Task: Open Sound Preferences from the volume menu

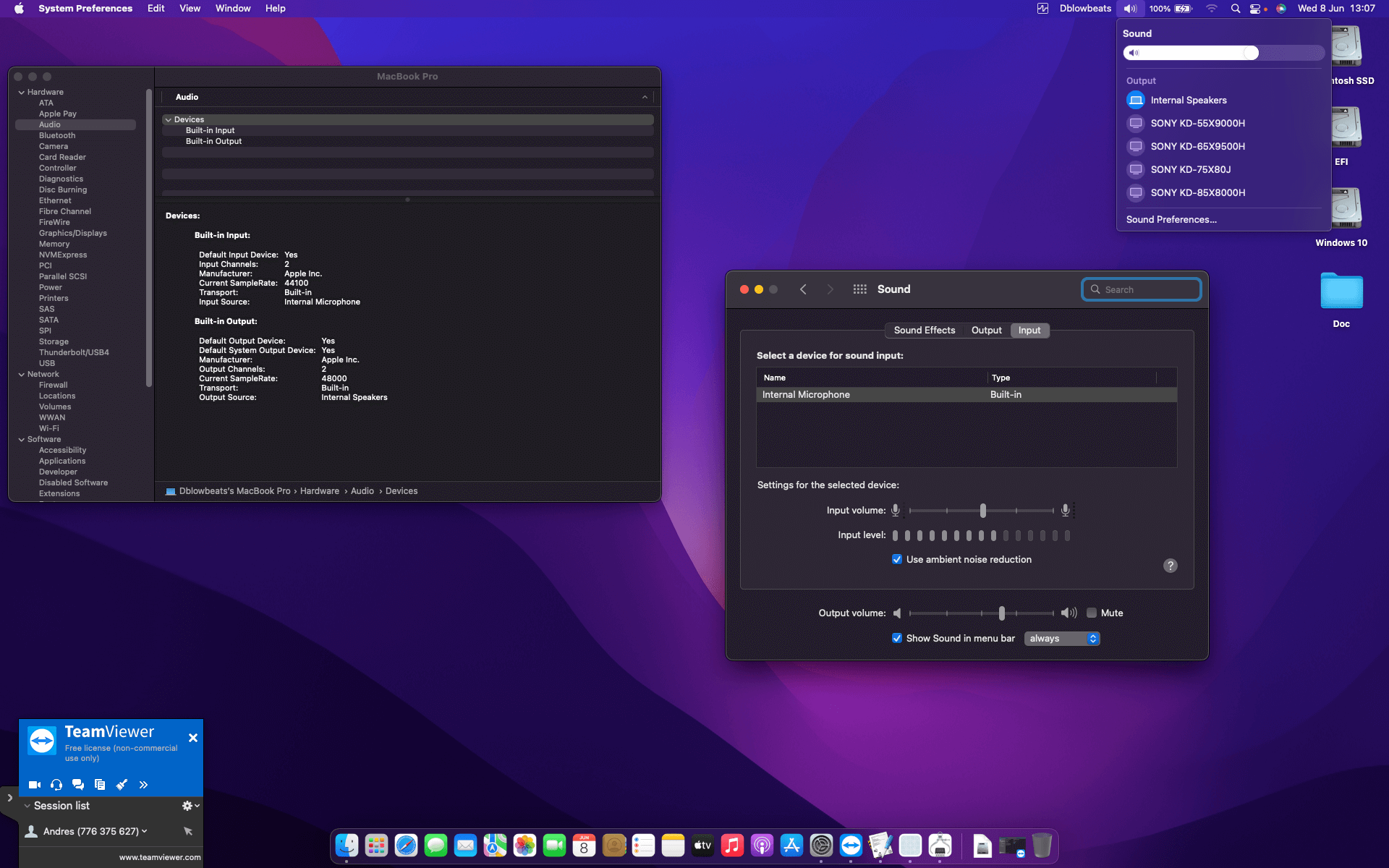Action: (1171, 219)
